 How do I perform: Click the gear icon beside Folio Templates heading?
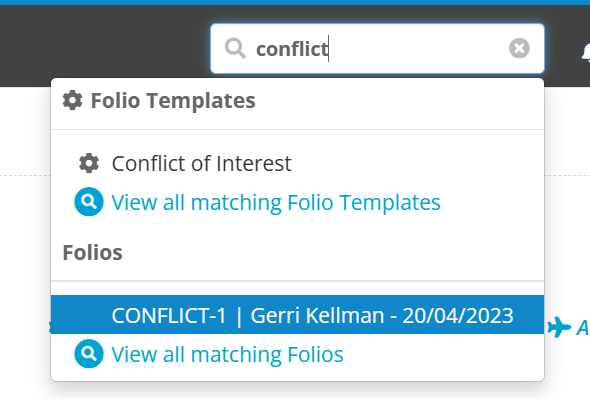(x=72, y=101)
